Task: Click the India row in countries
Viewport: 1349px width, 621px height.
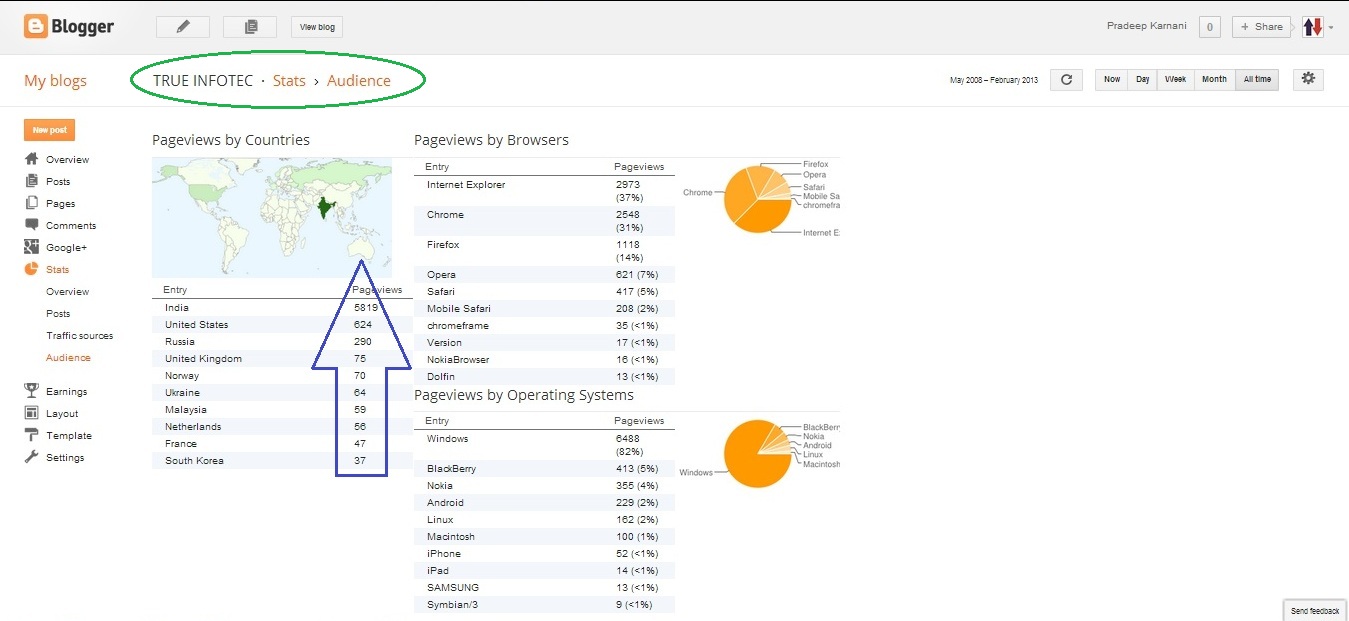Action: tap(282, 308)
